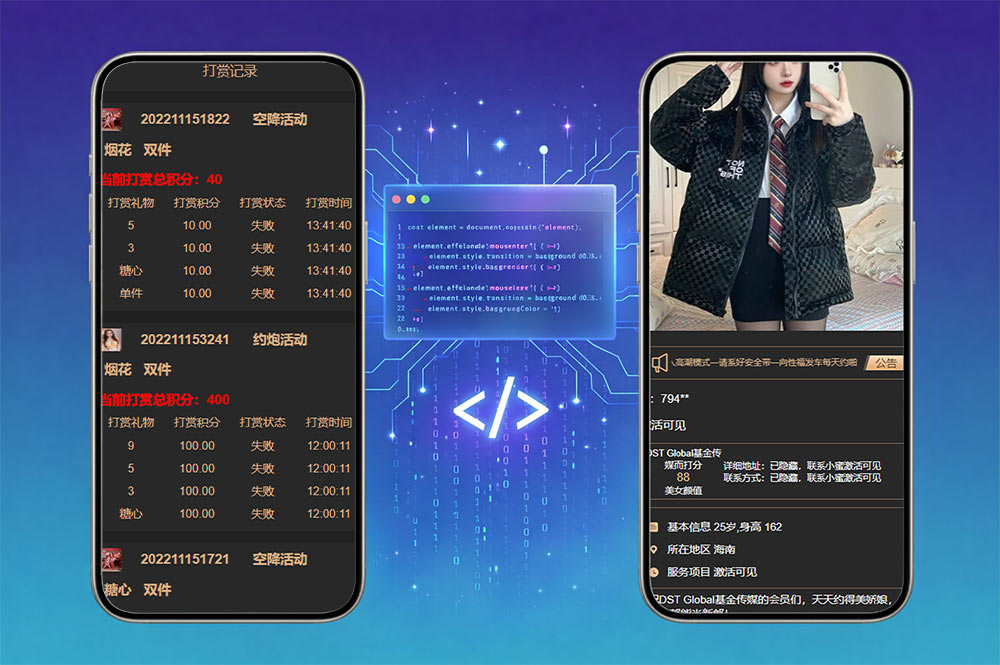
Task: Click the icon beside 服务项目
Action: coord(654,572)
